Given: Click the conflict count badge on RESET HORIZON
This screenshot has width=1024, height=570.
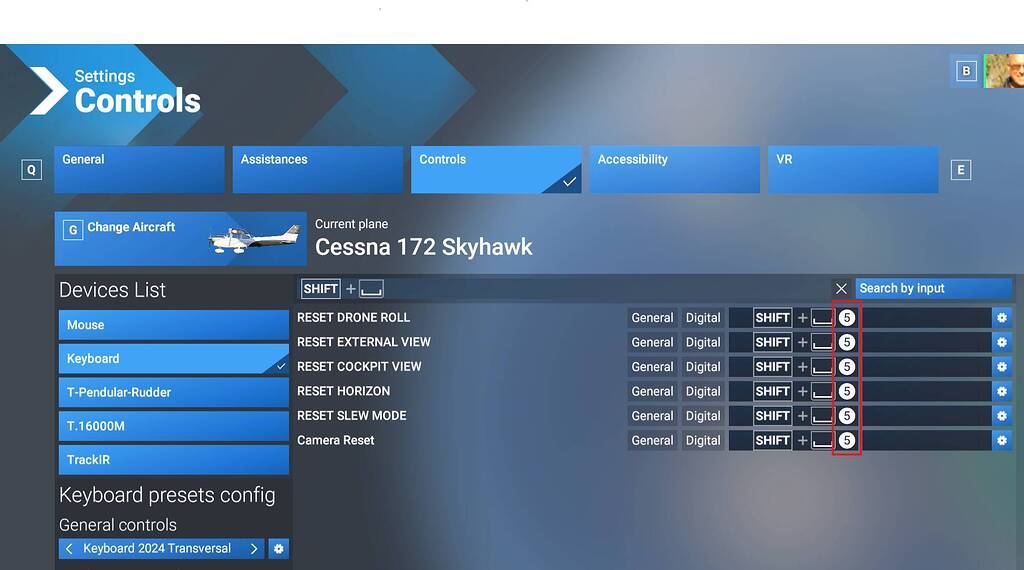Looking at the screenshot, I should (846, 391).
